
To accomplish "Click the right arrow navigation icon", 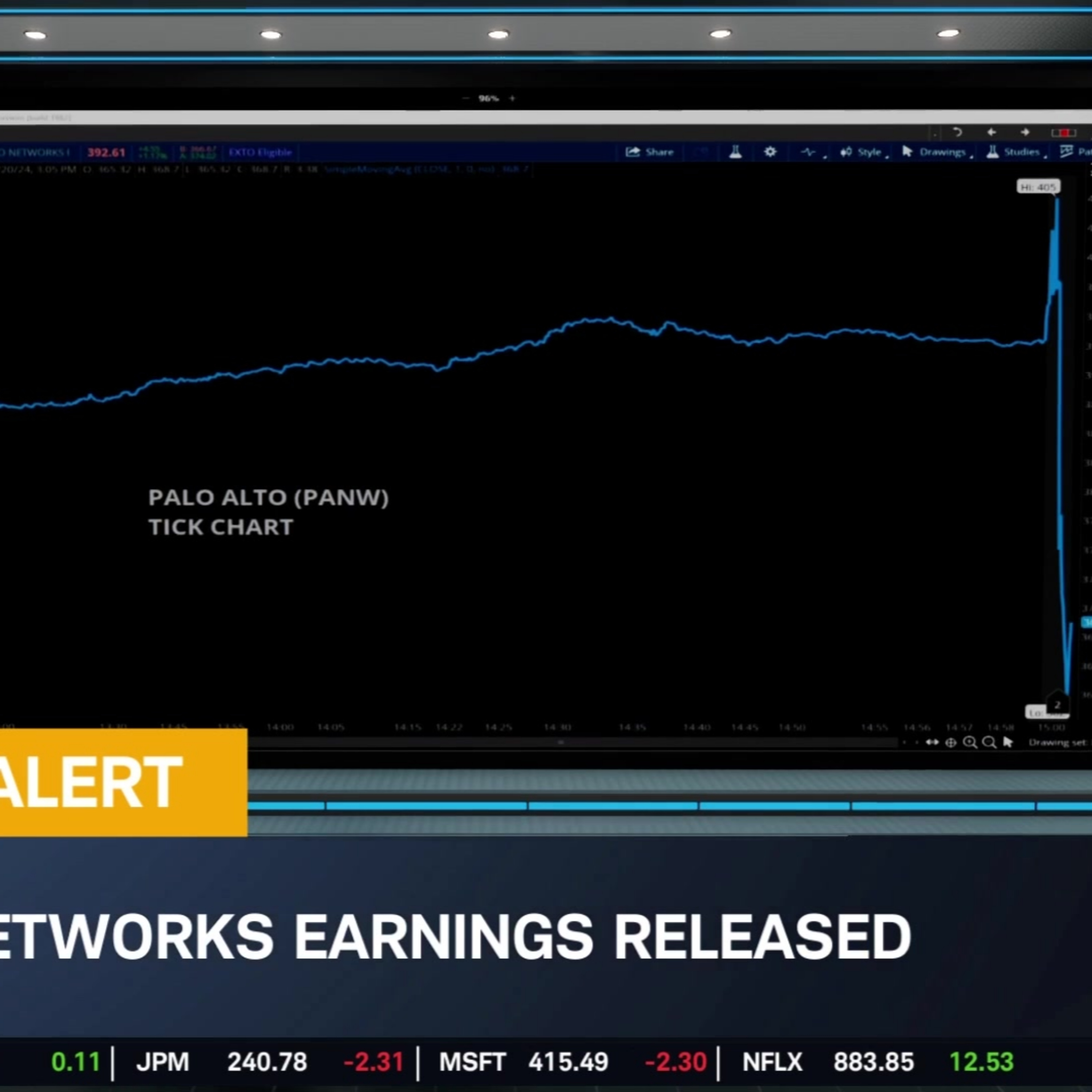I will [1025, 132].
